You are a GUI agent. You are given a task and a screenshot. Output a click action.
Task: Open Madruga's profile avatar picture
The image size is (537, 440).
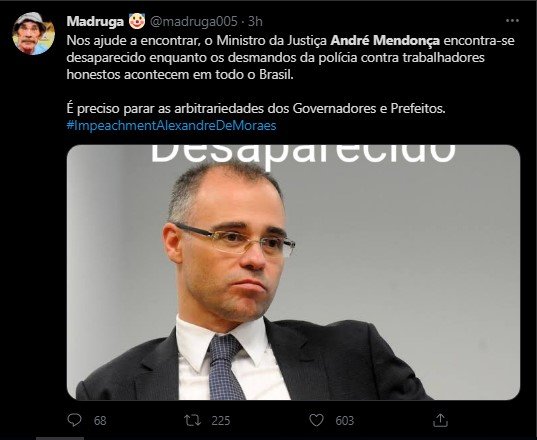[34, 33]
